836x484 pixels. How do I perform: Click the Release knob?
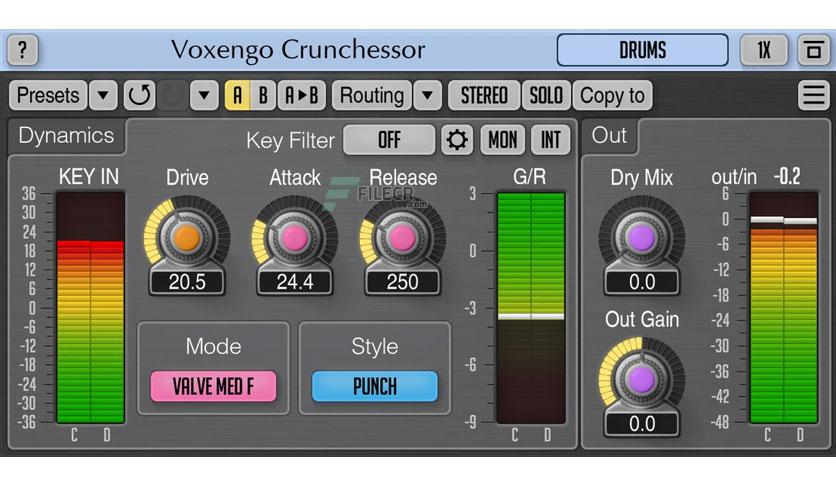point(403,238)
